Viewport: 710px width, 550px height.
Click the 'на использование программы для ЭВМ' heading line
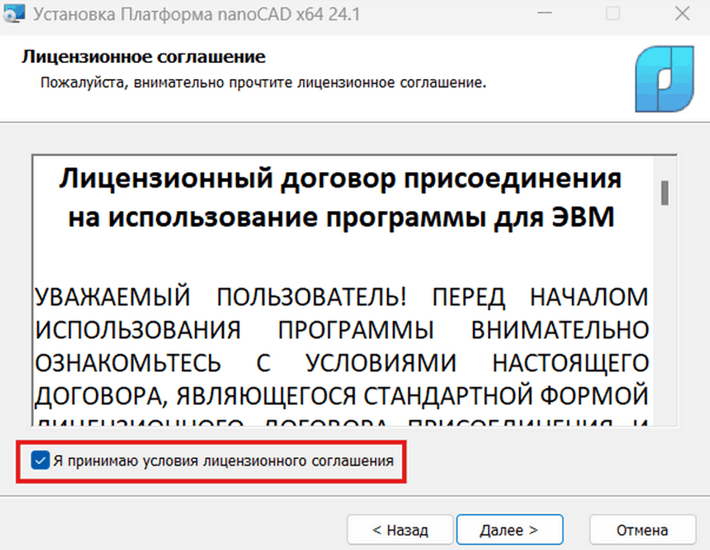[341, 217]
